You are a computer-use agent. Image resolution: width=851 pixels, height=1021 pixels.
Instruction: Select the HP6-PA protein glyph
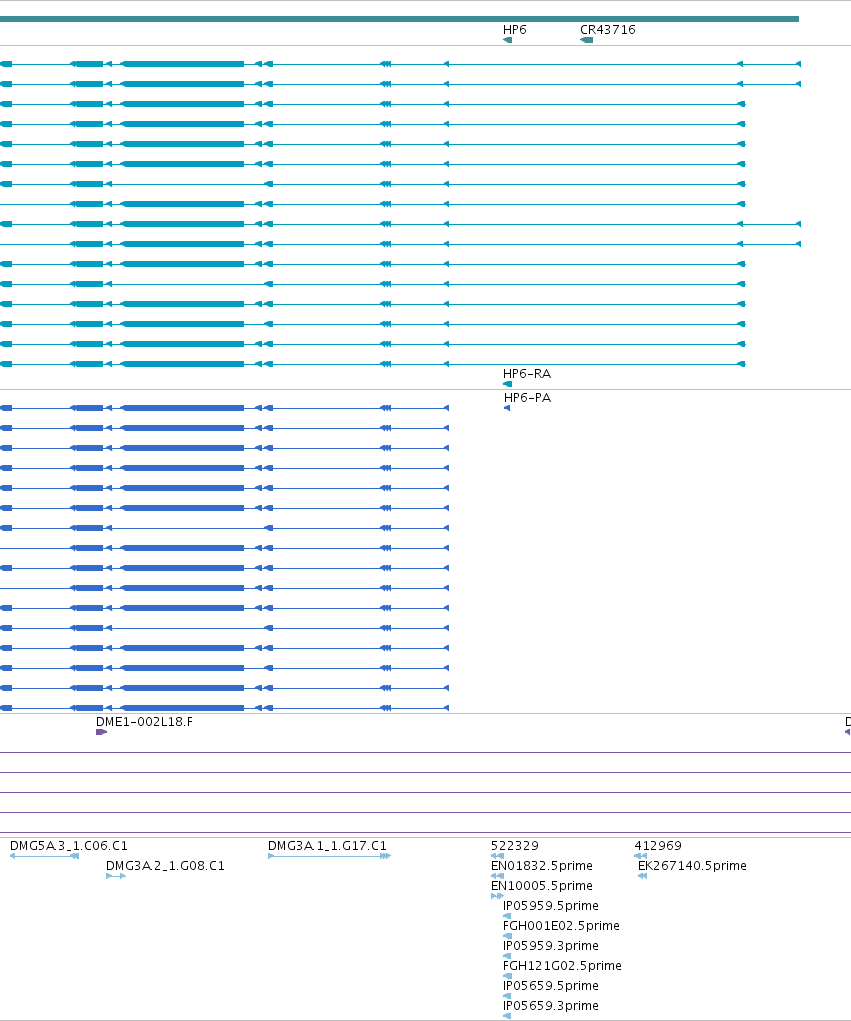[507, 408]
